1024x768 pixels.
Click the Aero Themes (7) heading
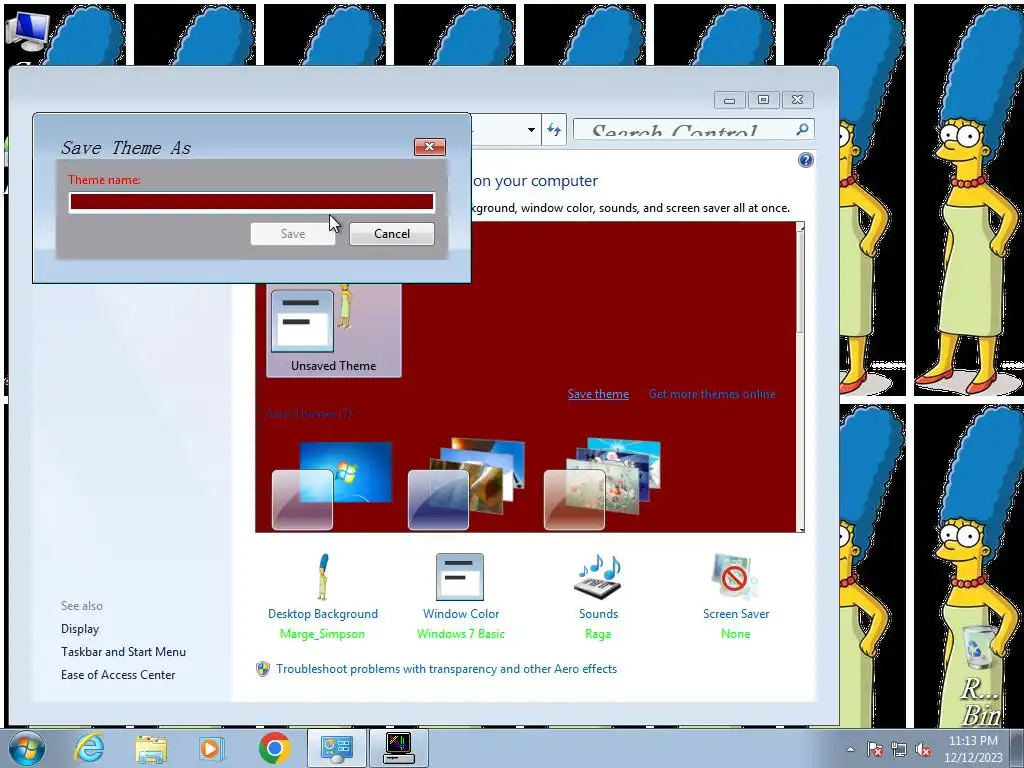309,413
